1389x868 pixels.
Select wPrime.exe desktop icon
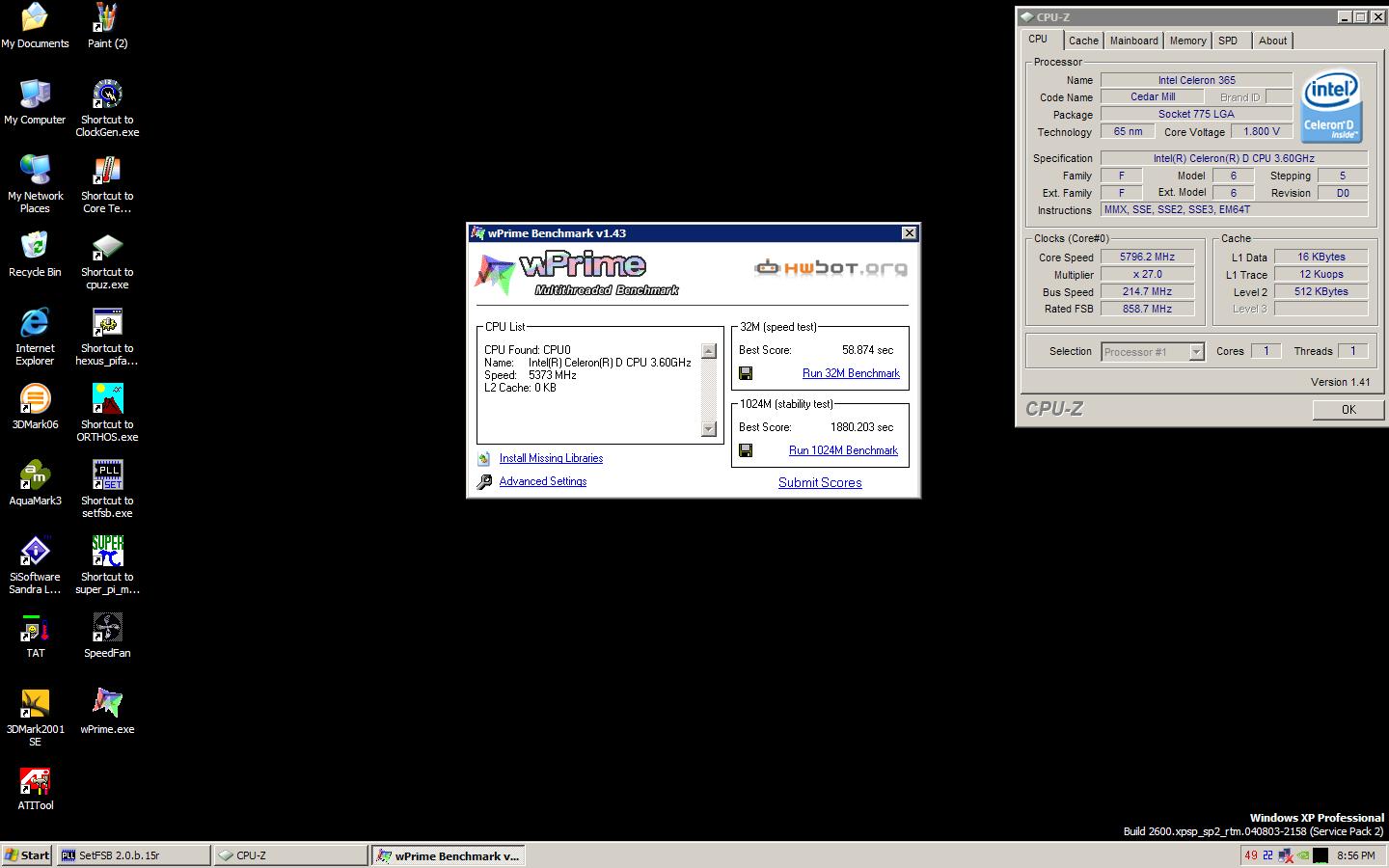(107, 711)
